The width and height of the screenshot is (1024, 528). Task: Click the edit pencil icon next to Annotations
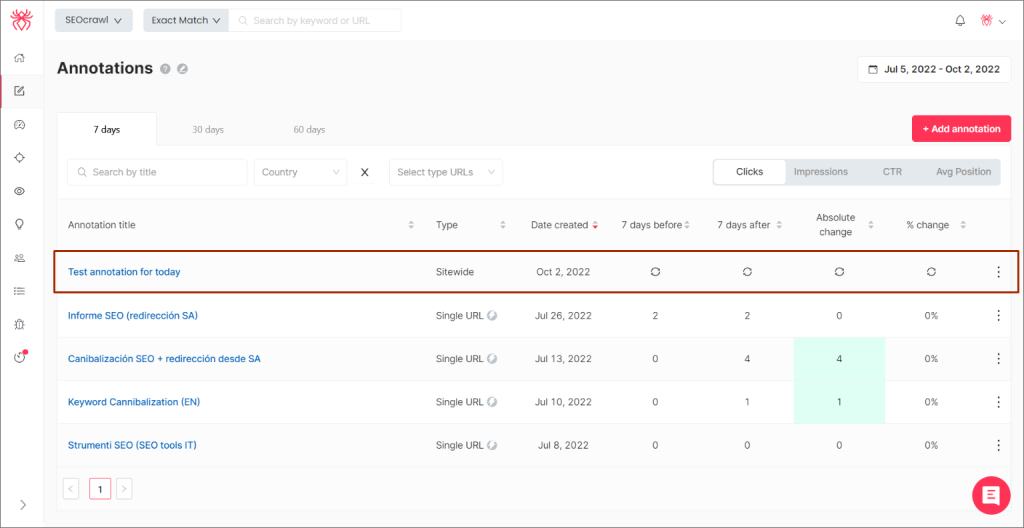click(183, 69)
